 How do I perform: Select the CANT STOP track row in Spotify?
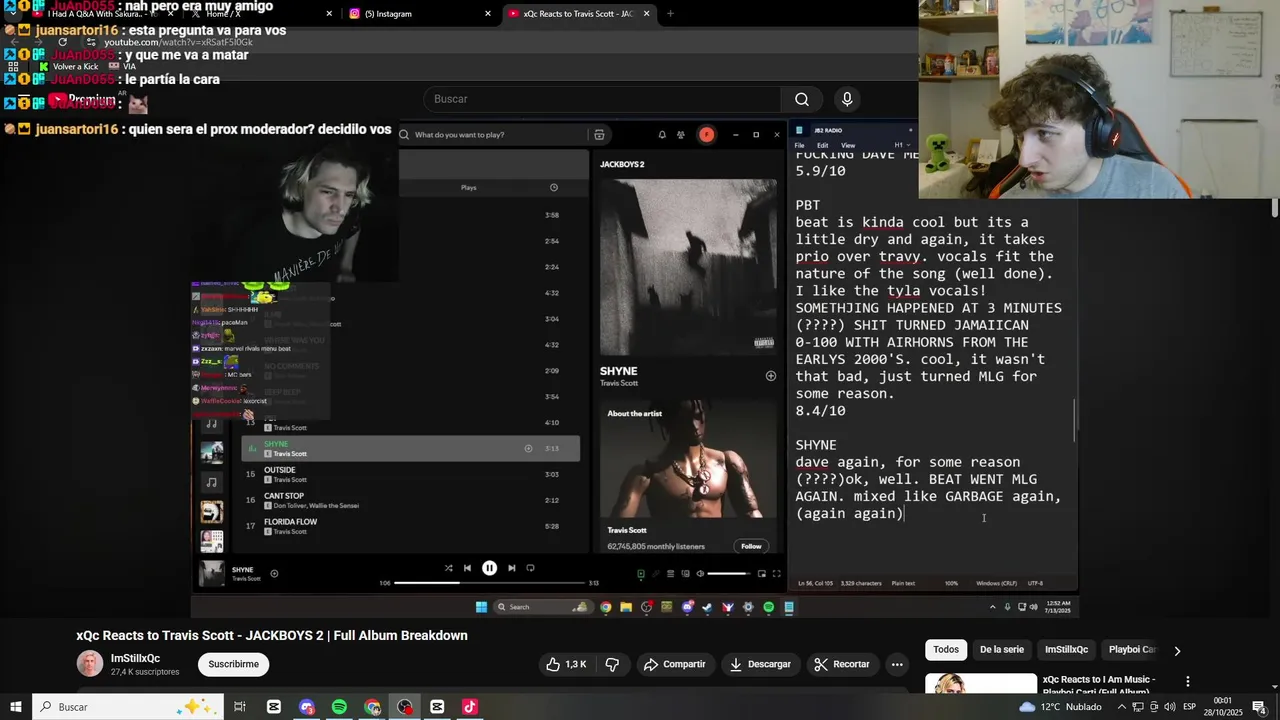[x=410, y=500]
